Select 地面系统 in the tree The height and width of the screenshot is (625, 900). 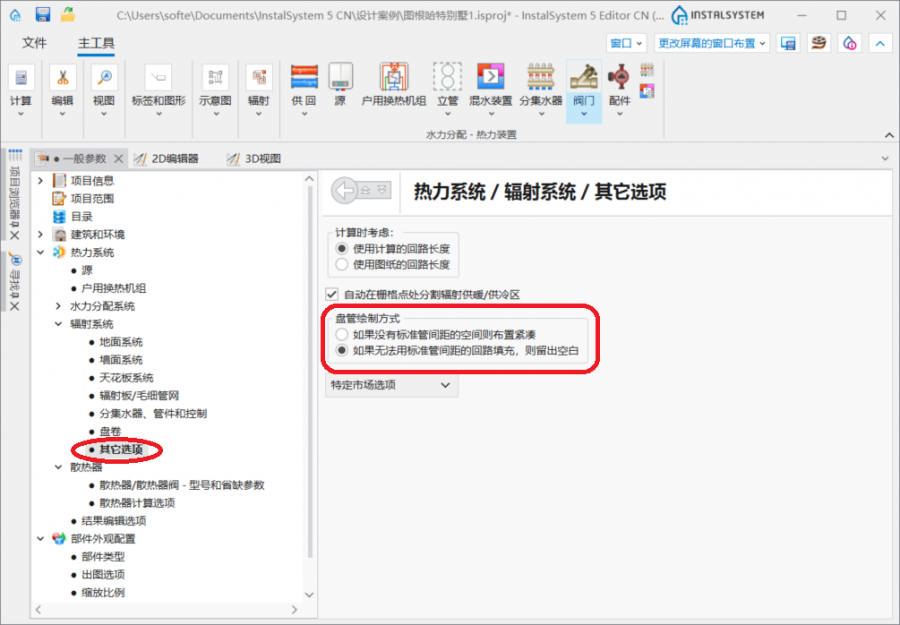(121, 342)
